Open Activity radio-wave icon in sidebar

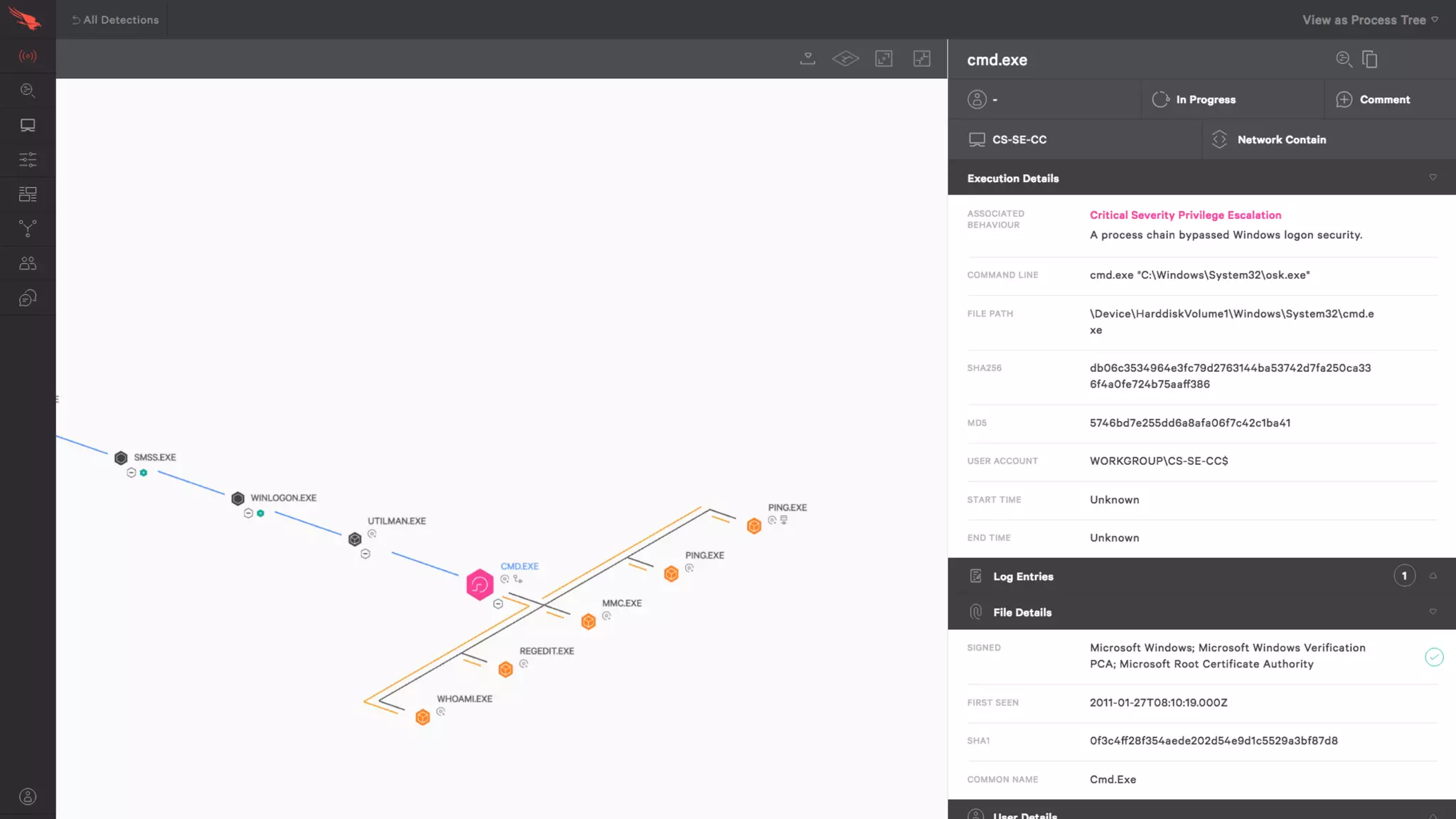28,56
